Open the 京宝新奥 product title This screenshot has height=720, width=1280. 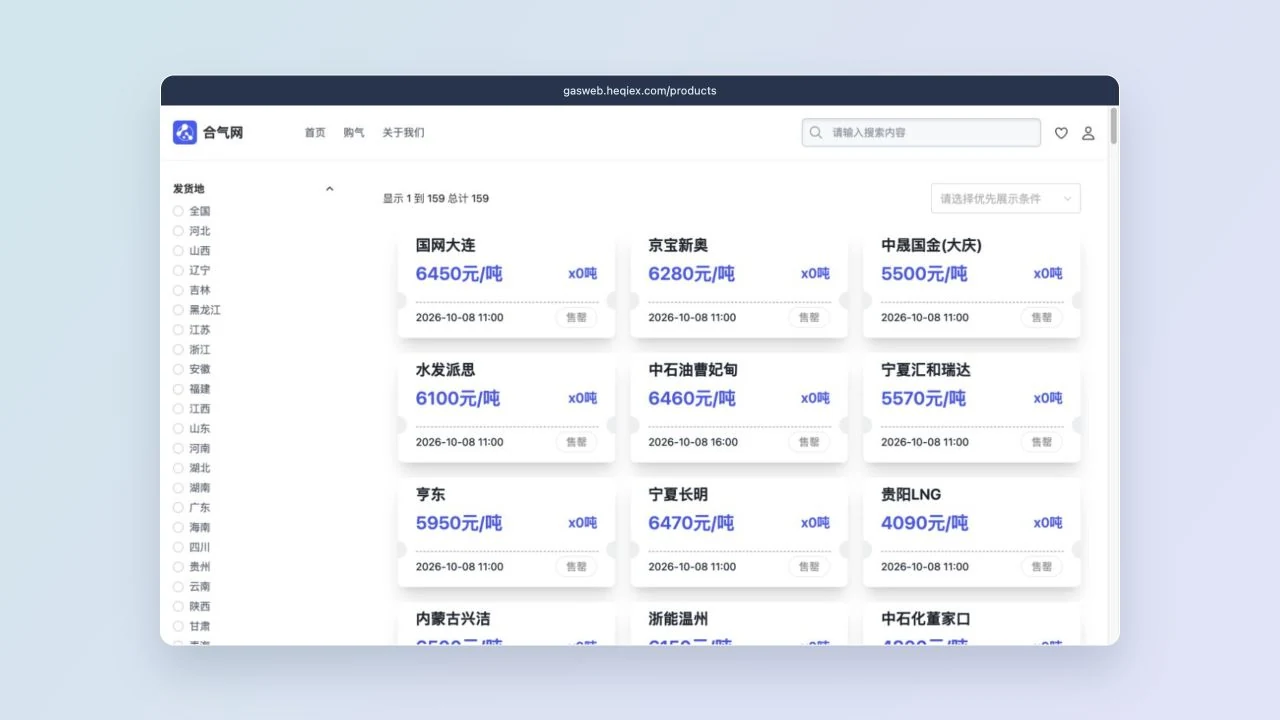click(x=678, y=245)
